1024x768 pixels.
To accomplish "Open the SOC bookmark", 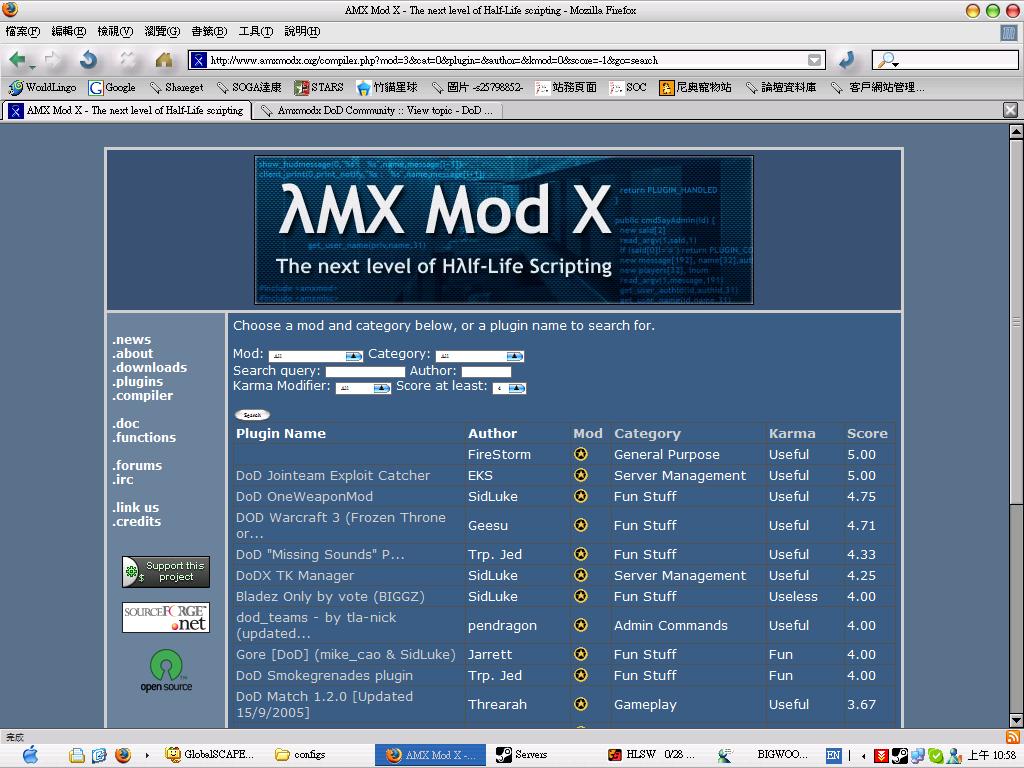I will [x=628, y=87].
